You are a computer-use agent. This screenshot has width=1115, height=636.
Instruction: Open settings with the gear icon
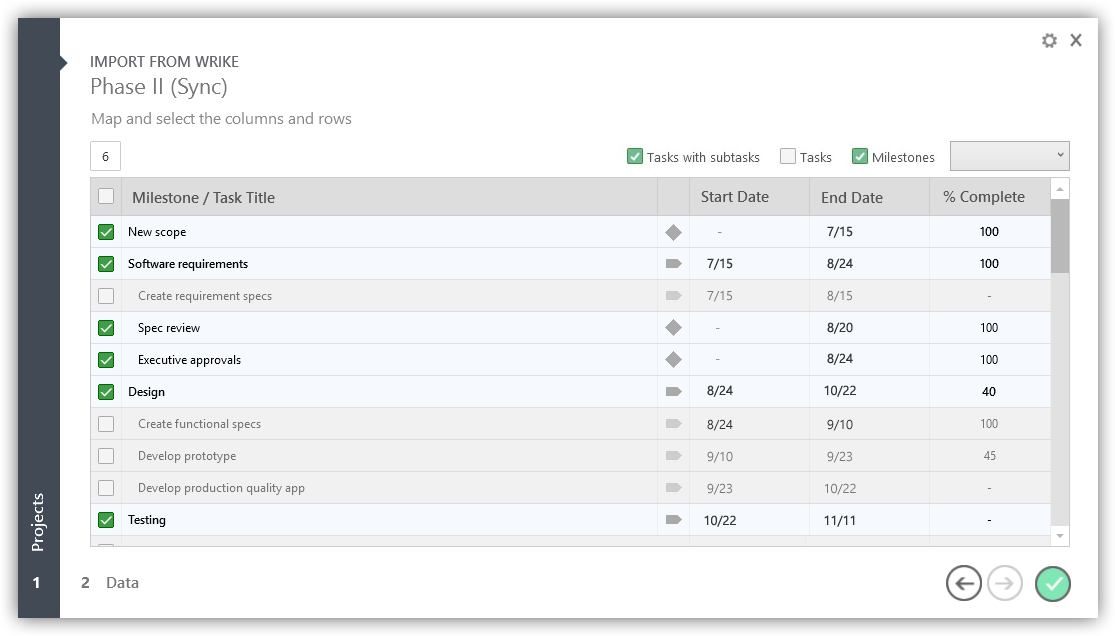[1049, 41]
